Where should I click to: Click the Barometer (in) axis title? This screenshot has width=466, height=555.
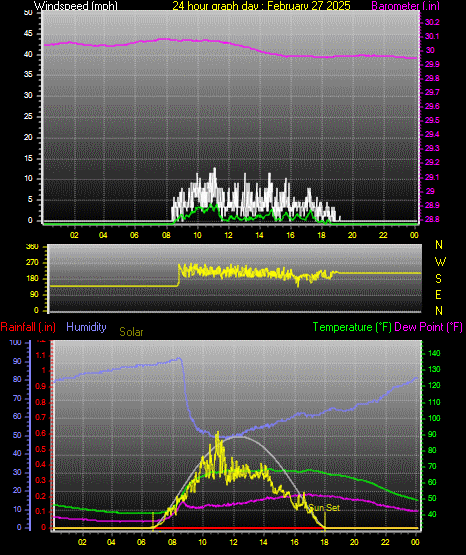coord(405,6)
